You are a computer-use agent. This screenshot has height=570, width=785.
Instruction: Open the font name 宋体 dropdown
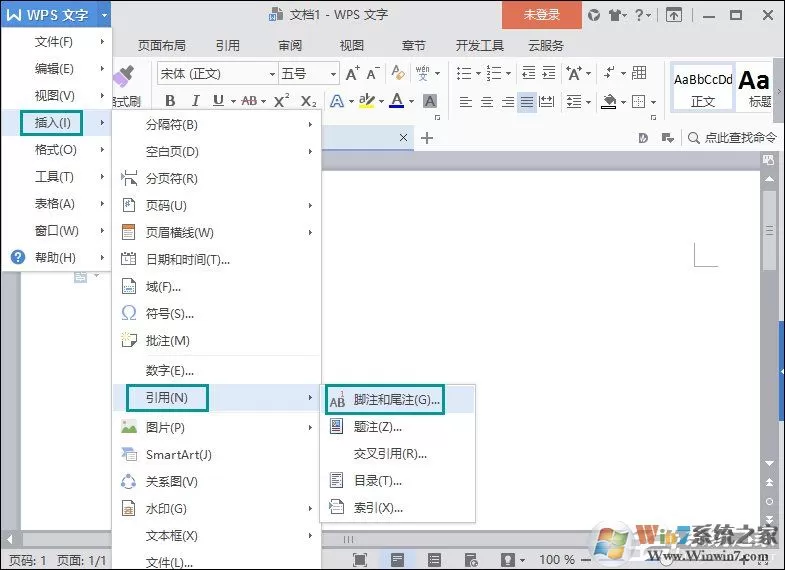[272, 74]
